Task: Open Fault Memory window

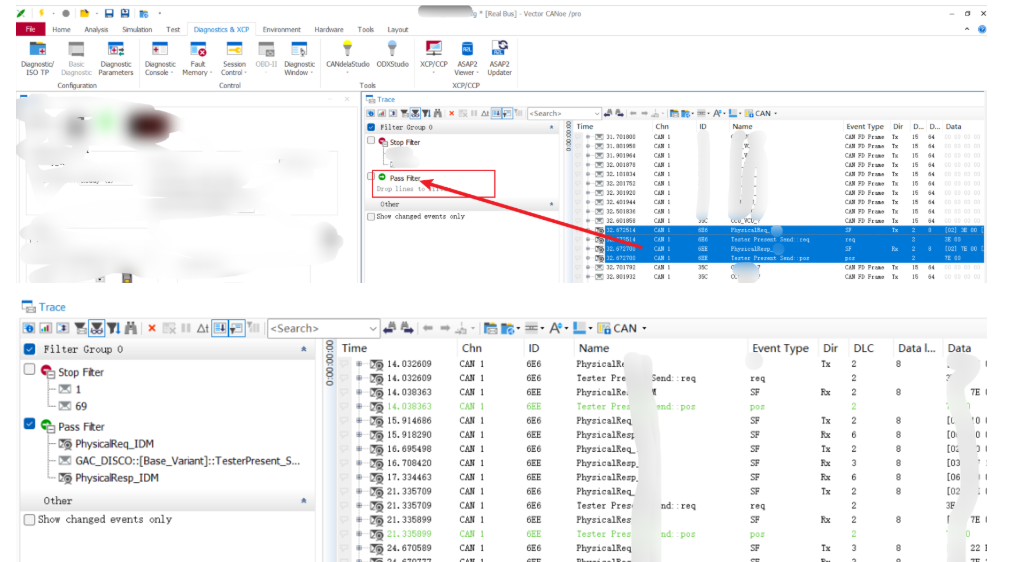Action: [198, 58]
